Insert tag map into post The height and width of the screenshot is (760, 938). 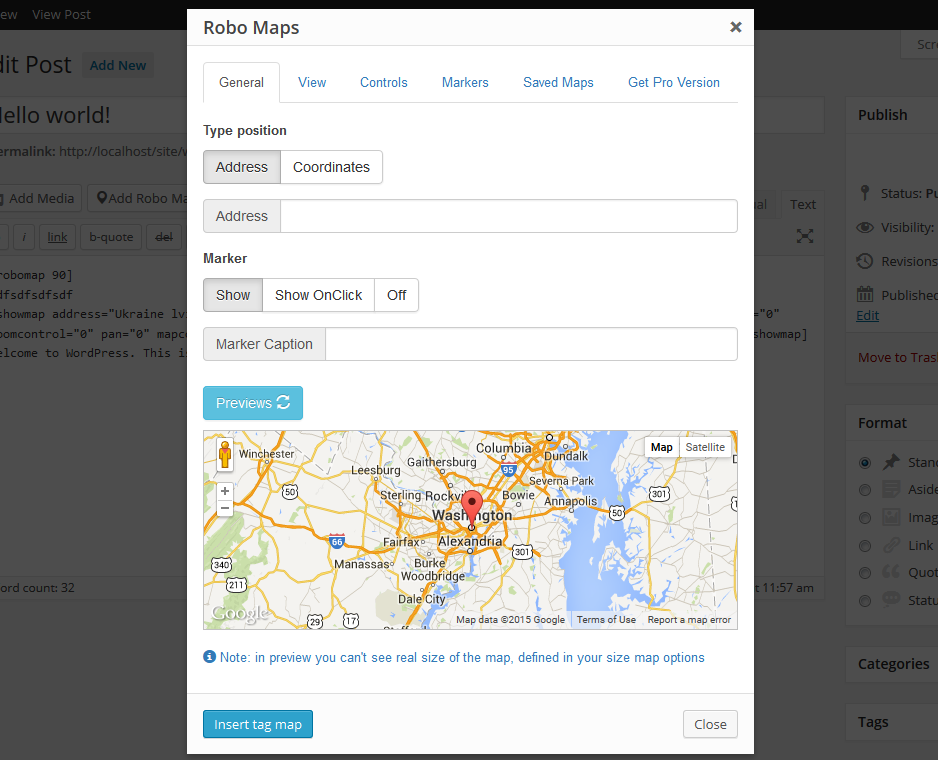[258, 724]
